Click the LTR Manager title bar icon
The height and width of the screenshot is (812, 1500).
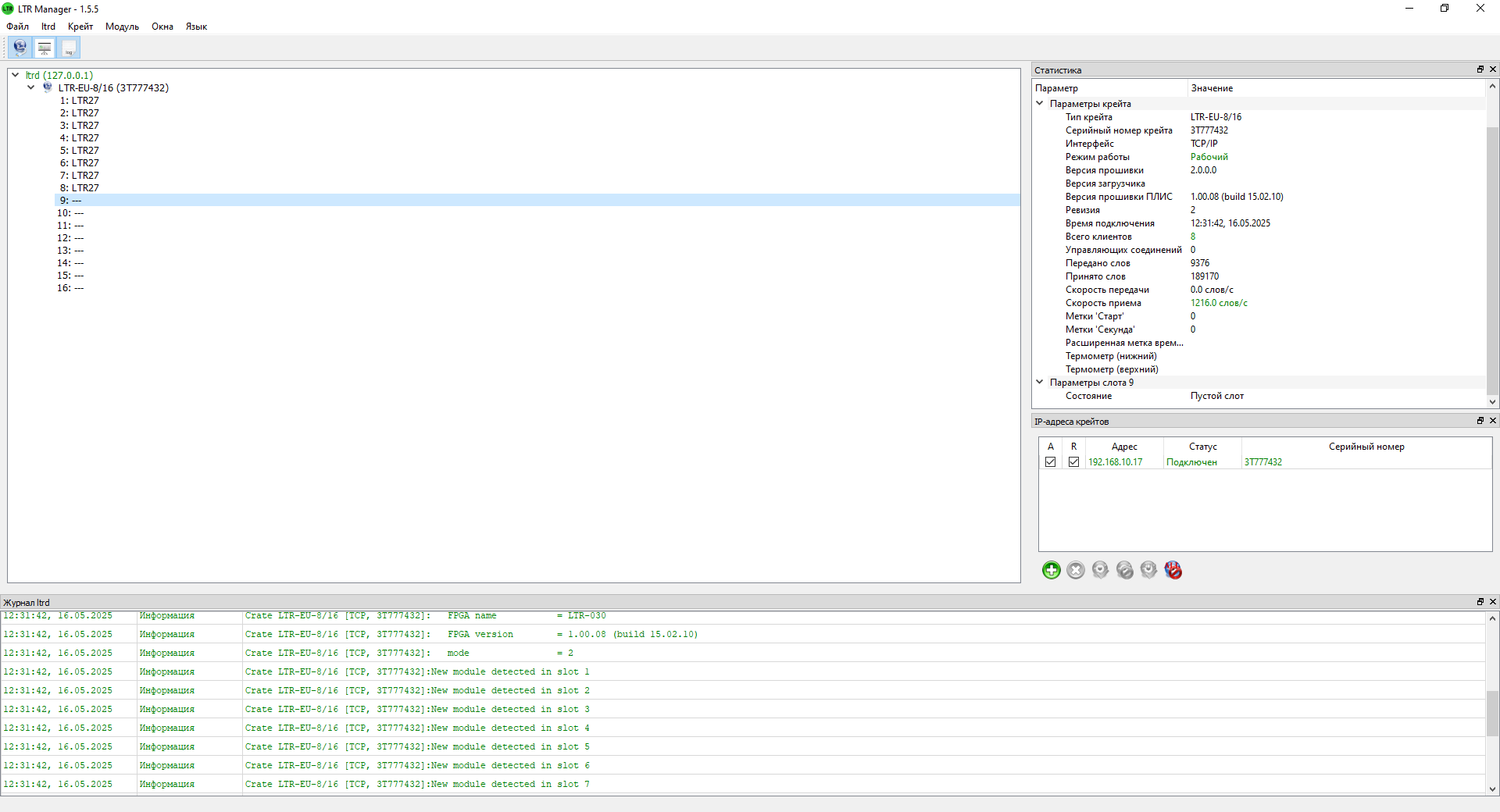(x=8, y=9)
